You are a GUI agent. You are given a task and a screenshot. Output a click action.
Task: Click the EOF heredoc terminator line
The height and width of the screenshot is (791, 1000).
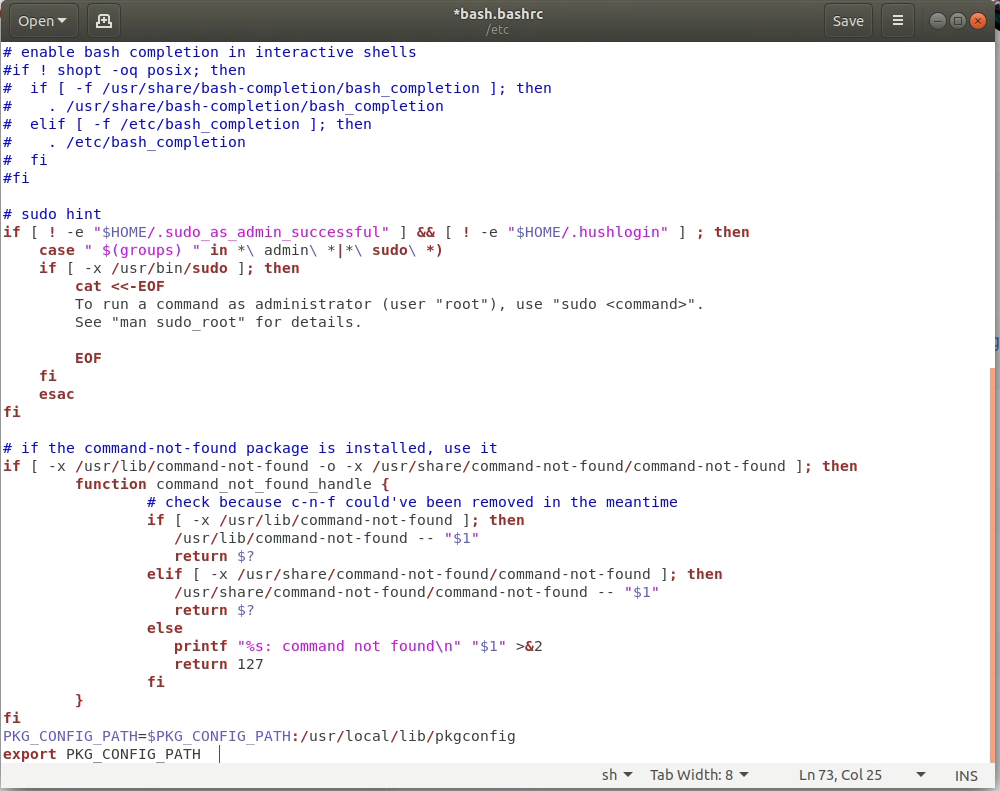[x=87, y=357]
